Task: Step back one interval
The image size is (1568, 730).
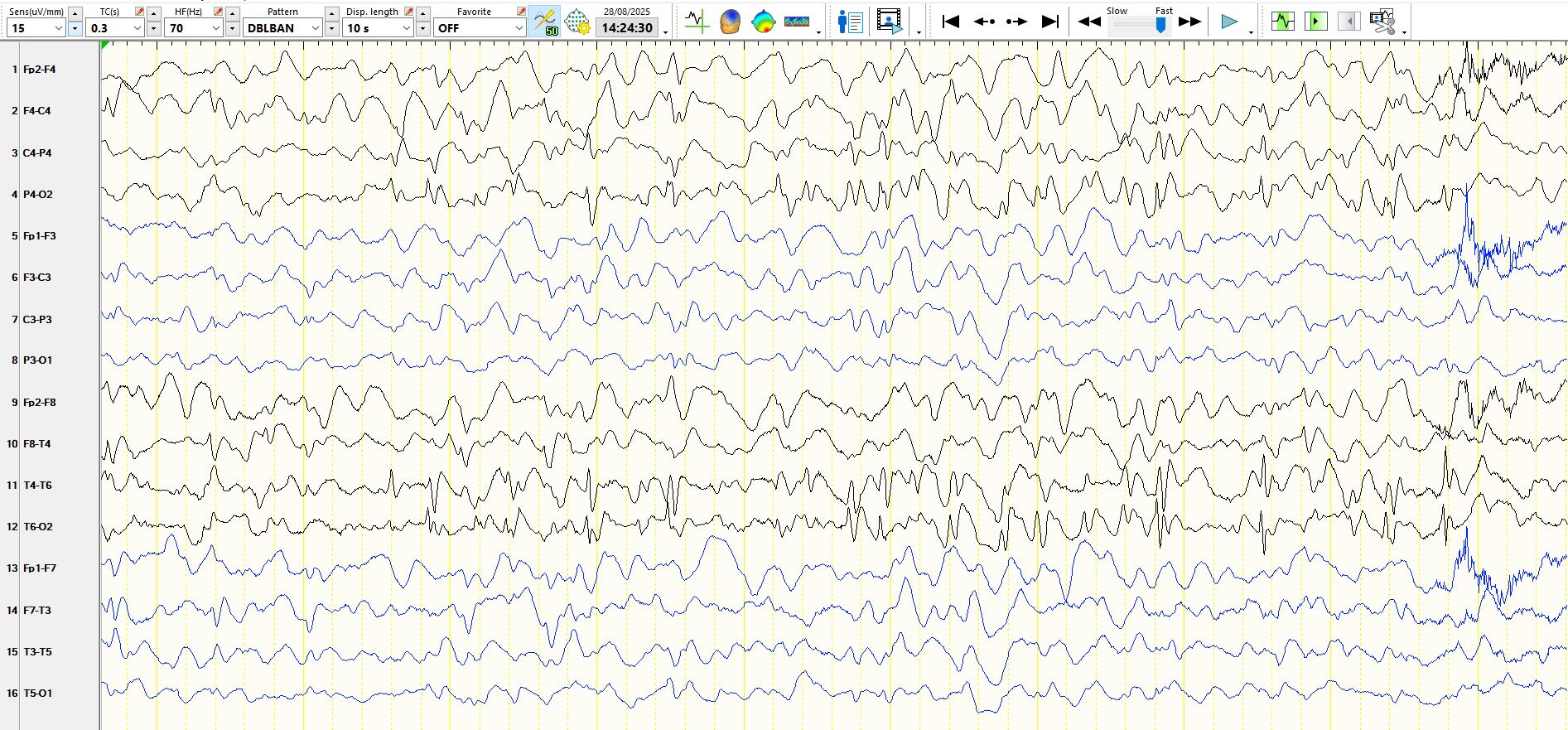Action: [984, 22]
